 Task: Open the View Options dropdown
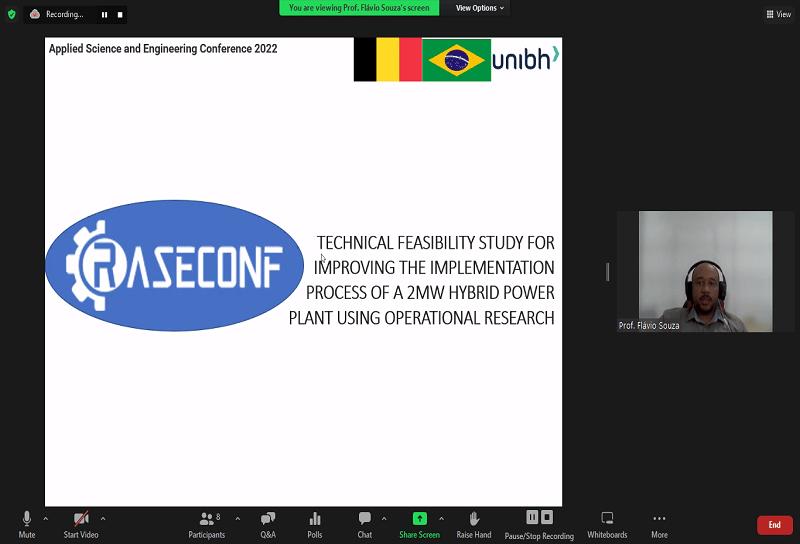click(479, 8)
